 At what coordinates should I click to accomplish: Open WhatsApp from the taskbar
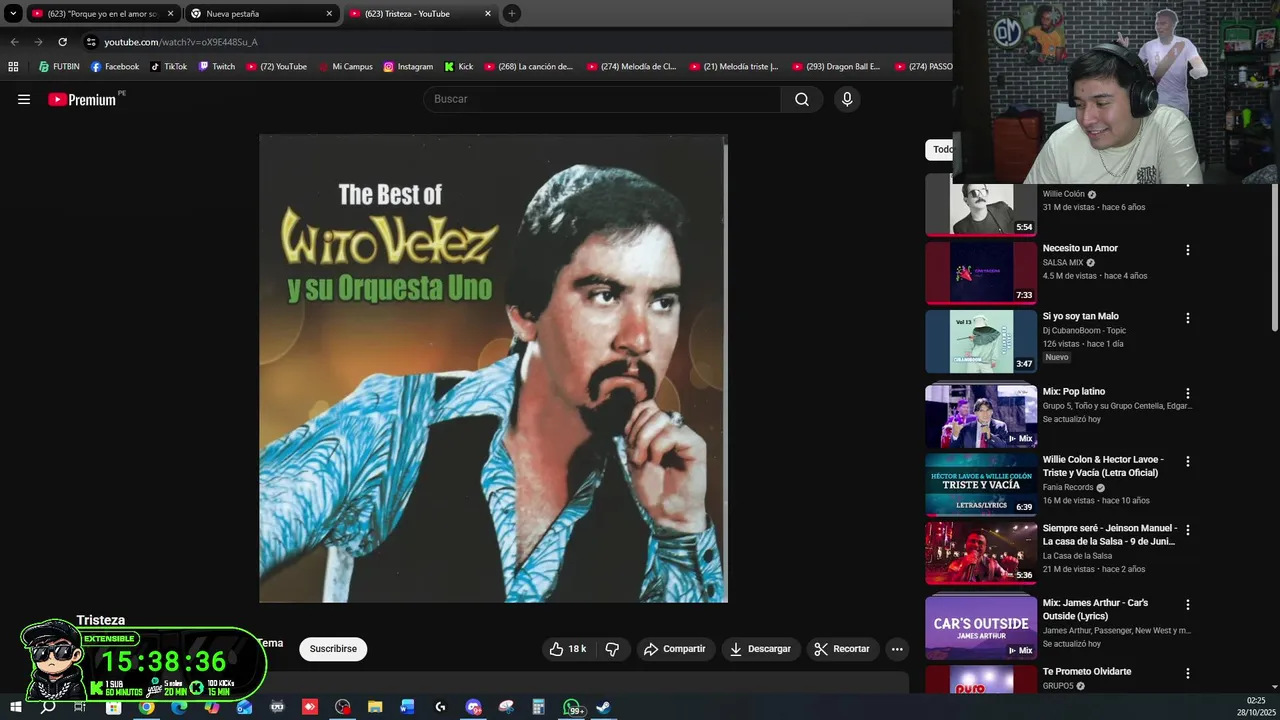[x=572, y=707]
